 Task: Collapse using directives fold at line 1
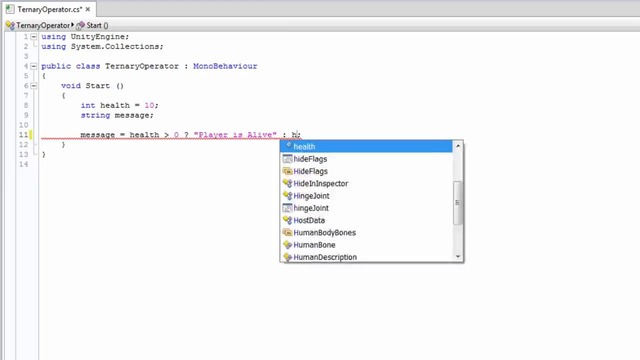(33, 37)
